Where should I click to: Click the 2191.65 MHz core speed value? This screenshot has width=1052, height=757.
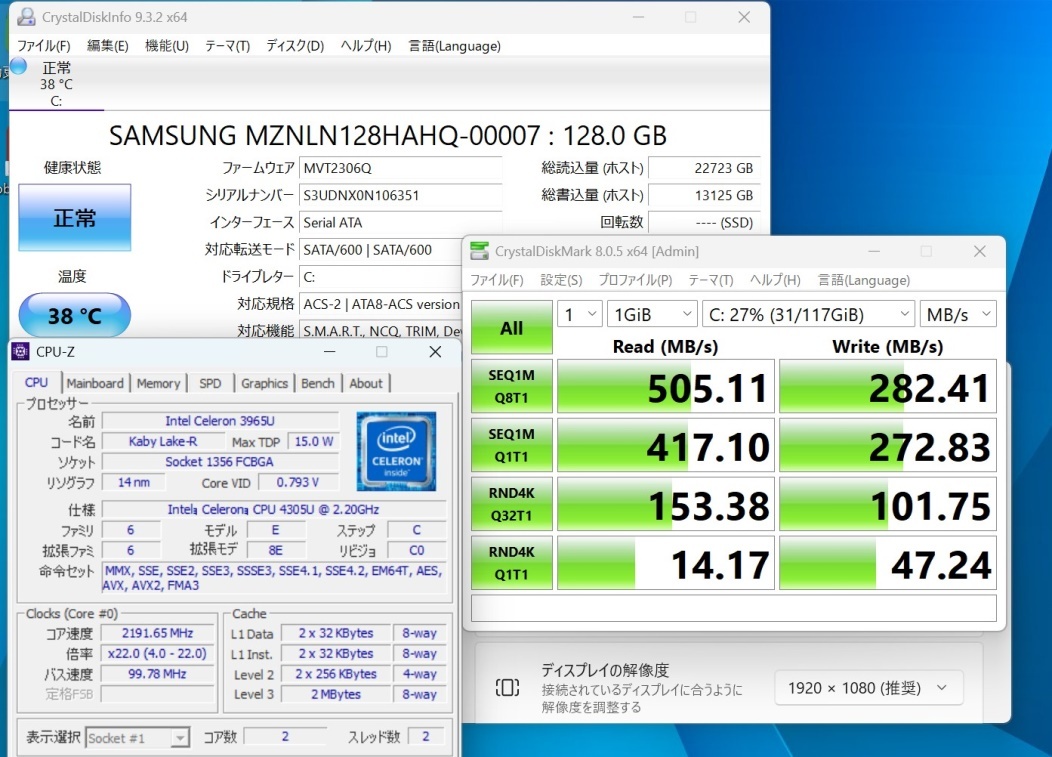[x=158, y=633]
